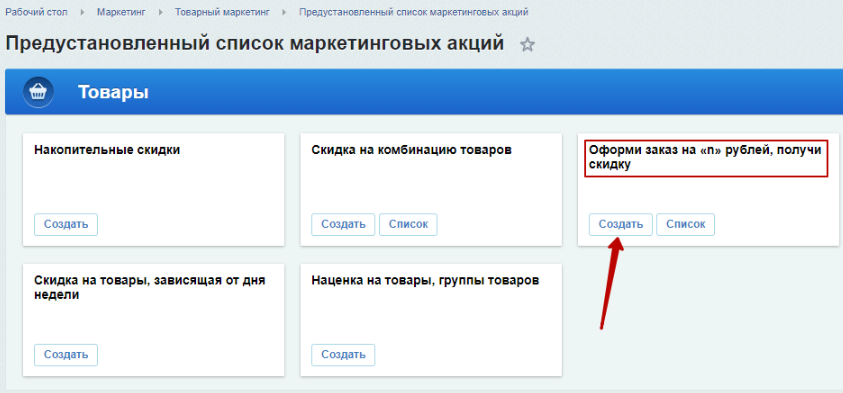Select the Оформи заказ на «n» рублей title
The image size is (843, 393).
tap(706, 158)
